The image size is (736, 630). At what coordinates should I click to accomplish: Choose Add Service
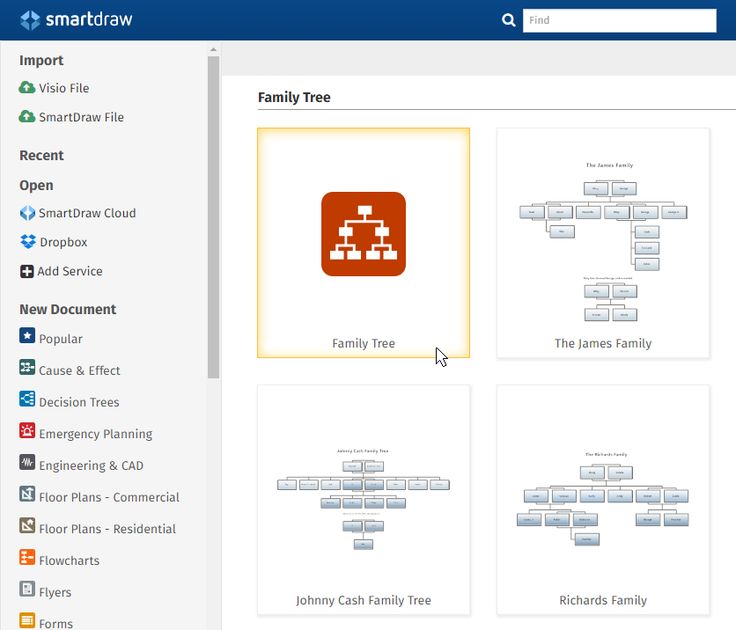pos(70,271)
